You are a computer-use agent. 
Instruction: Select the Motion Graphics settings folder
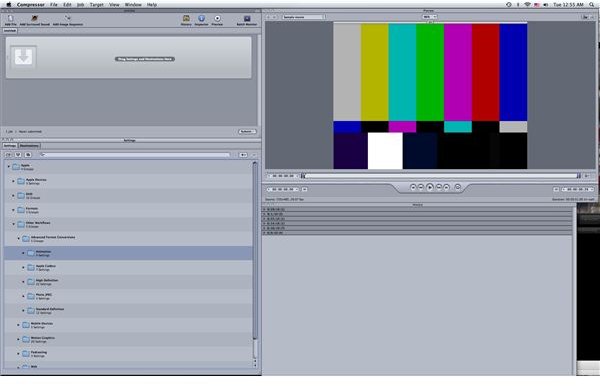(x=129, y=339)
